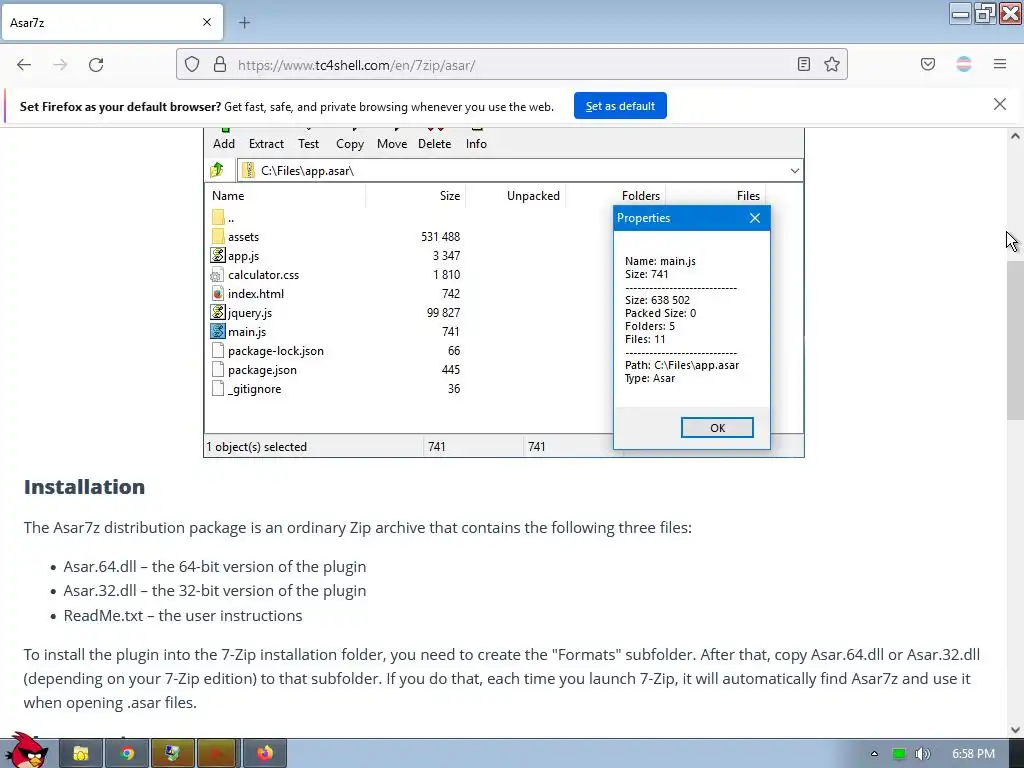1024x768 pixels.
Task: Click the Files column header
Action: 748,196
